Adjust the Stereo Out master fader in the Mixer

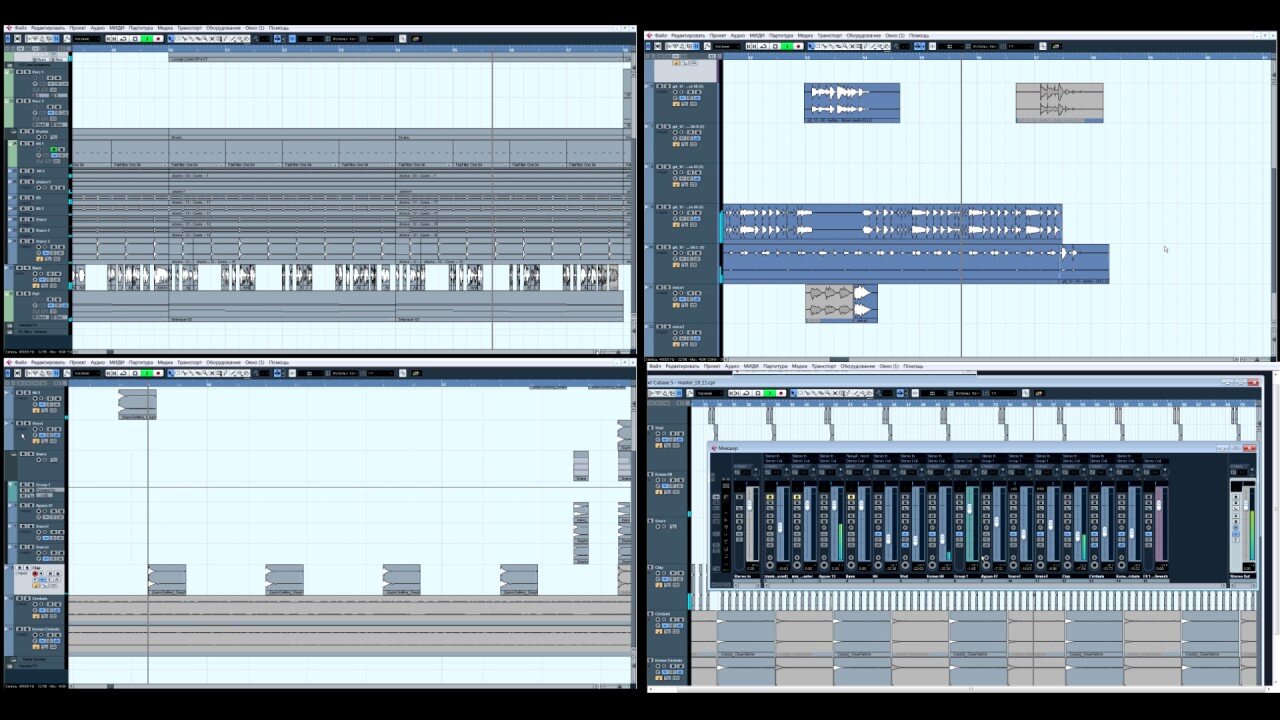click(x=1246, y=504)
